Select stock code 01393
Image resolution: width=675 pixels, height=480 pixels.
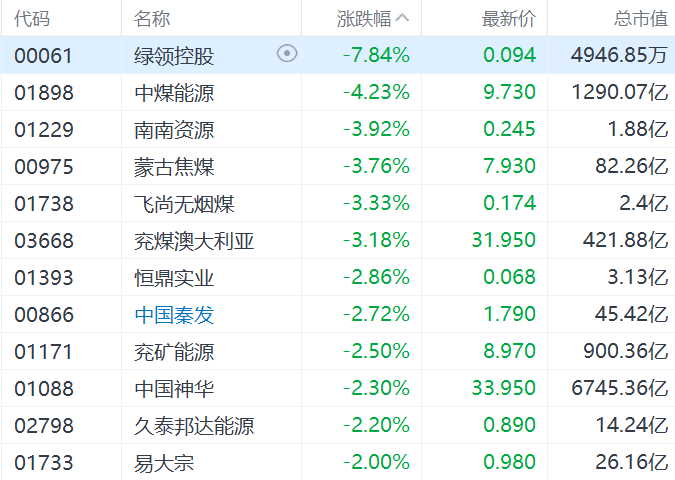[43, 278]
